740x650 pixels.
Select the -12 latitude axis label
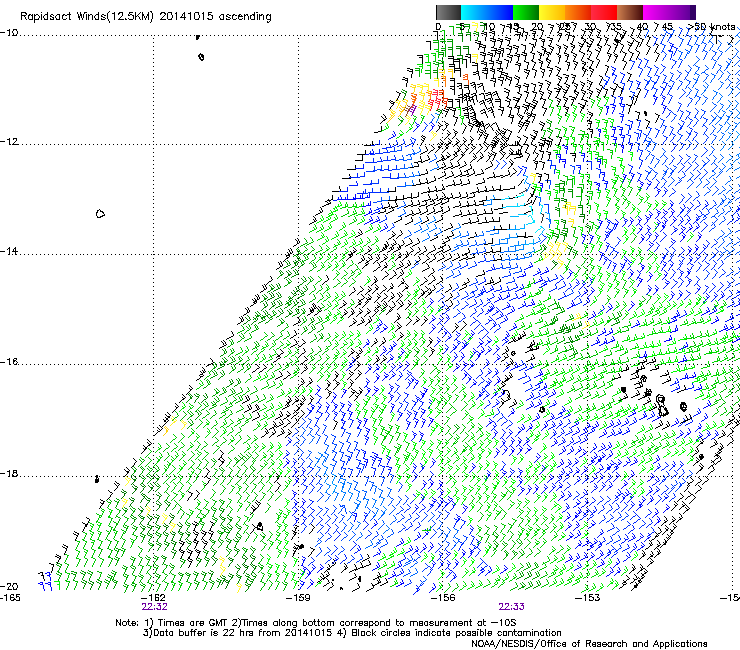(x=9, y=142)
